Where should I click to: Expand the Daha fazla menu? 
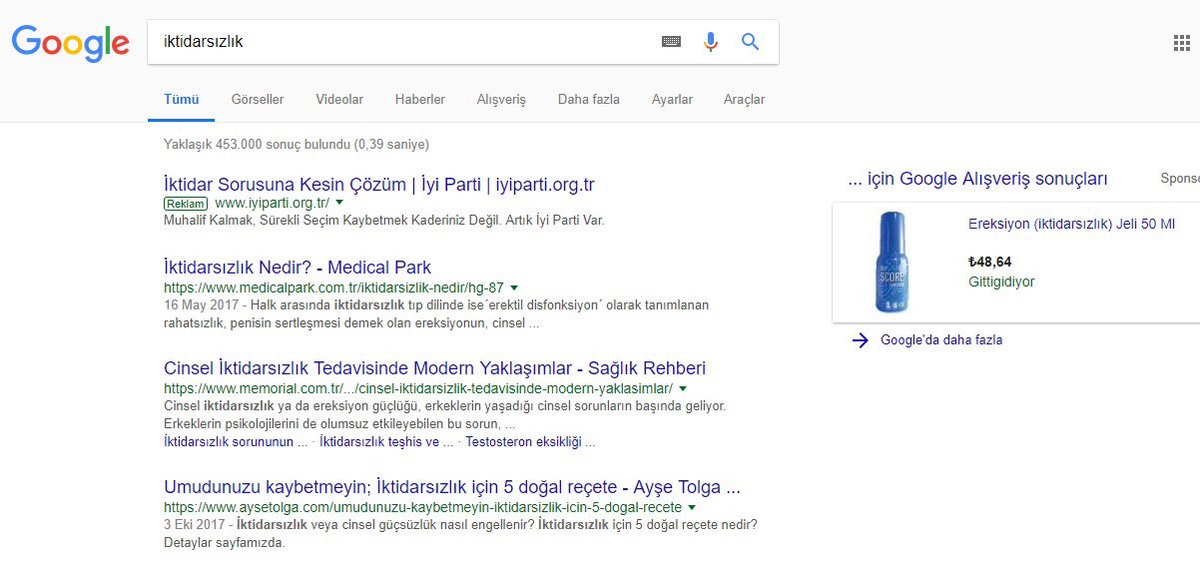tap(589, 100)
